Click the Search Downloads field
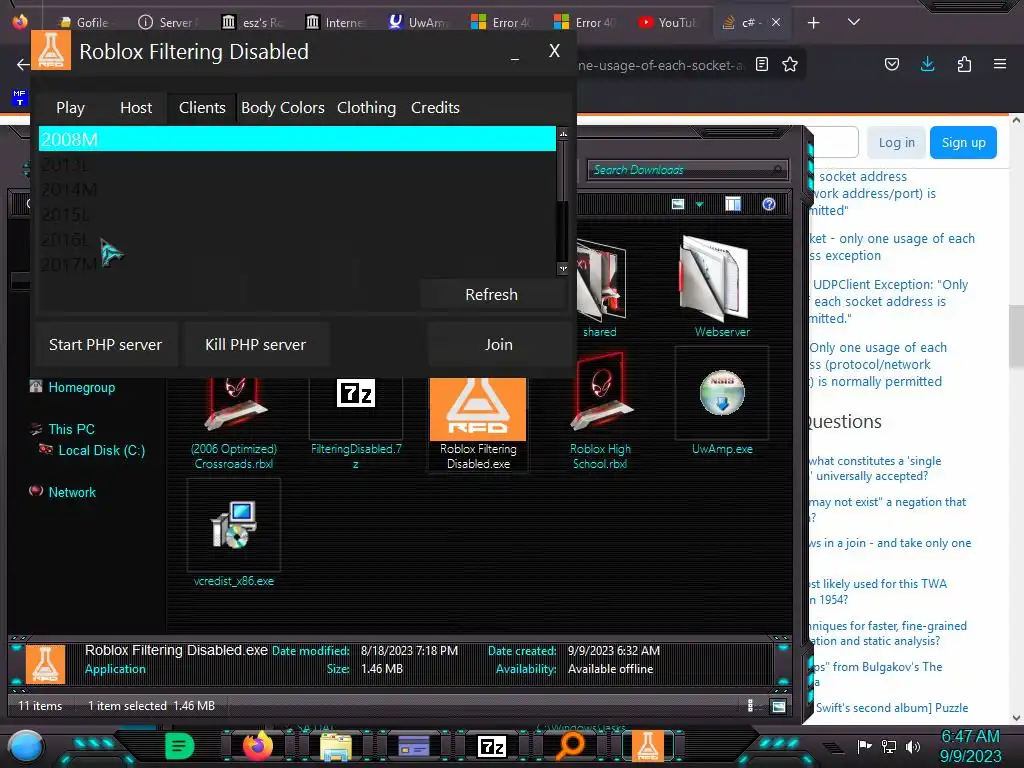Viewport: 1024px width, 768px height. coord(687,170)
